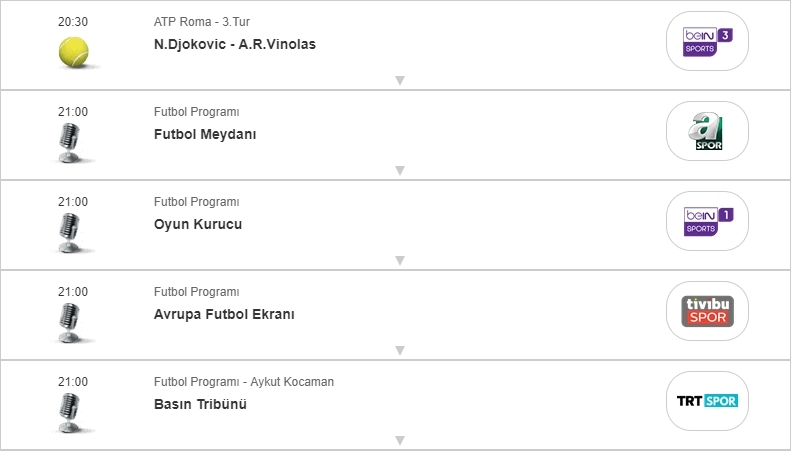Viewport: 793px width, 451px height.
Task: Expand the Oyun Kurucu row details arrow
Action: pyautogui.click(x=399, y=261)
